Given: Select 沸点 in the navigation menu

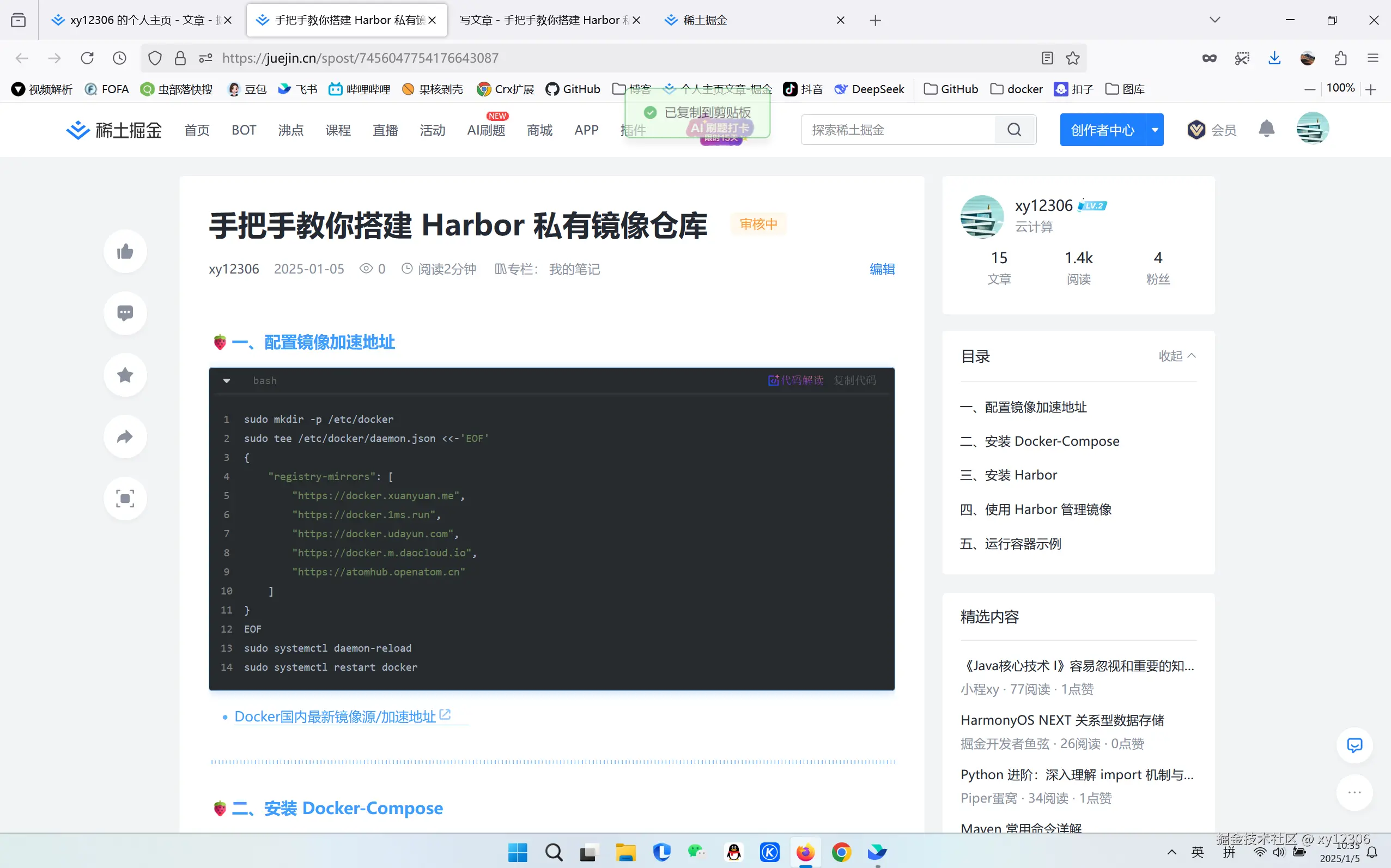Looking at the screenshot, I should [290, 130].
